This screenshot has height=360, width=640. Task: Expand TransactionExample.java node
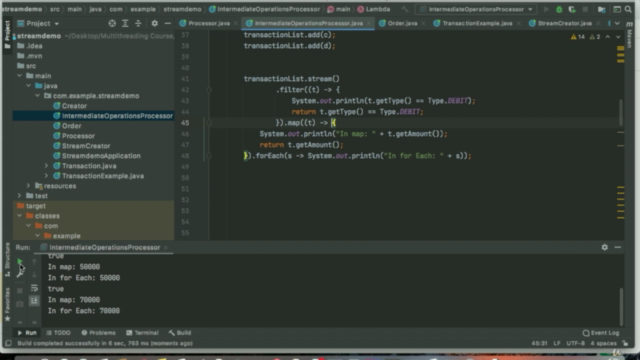click(x=46, y=176)
